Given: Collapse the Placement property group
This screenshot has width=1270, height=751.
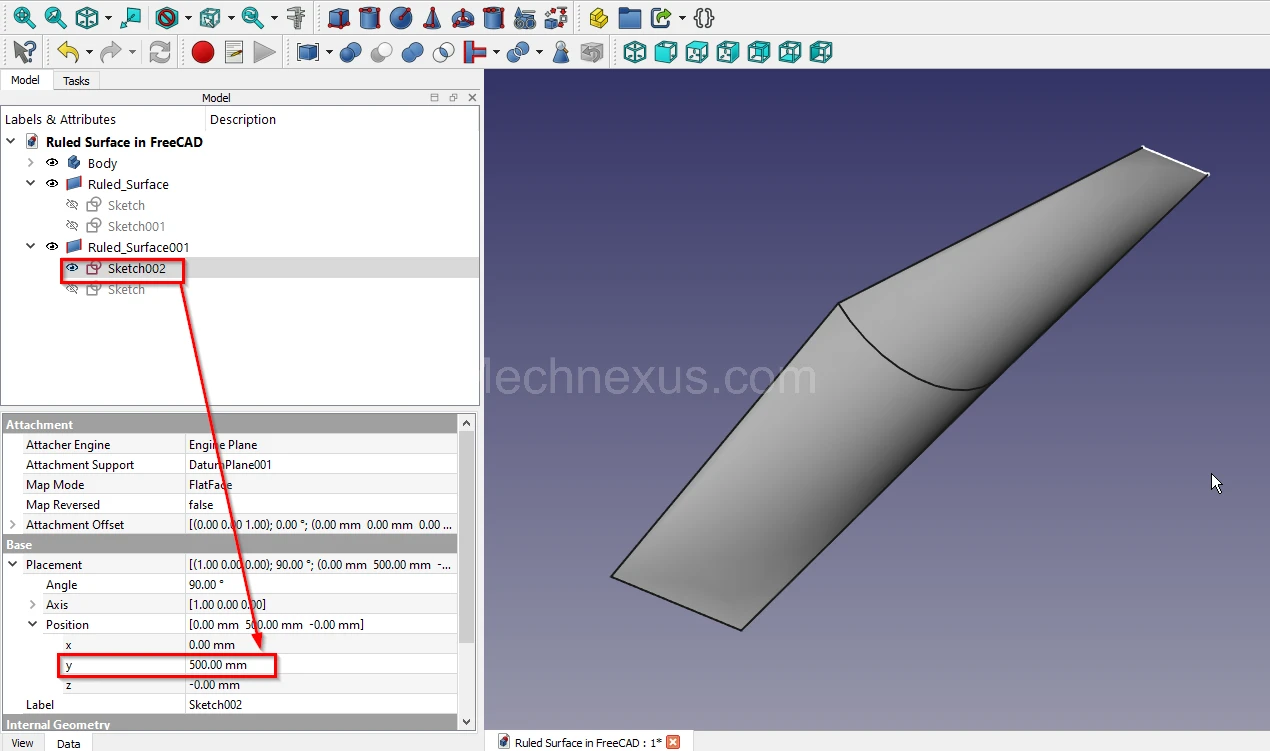Looking at the screenshot, I should pyautogui.click(x=13, y=565).
